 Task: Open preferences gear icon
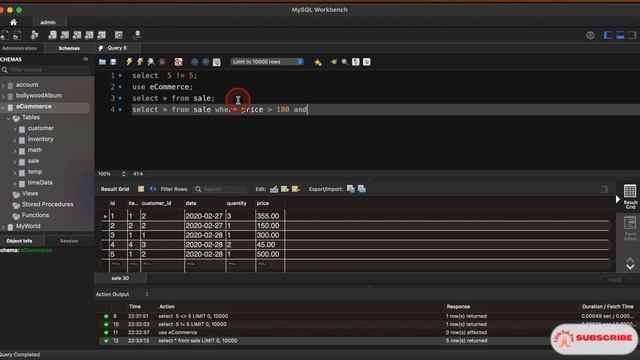click(x=590, y=36)
